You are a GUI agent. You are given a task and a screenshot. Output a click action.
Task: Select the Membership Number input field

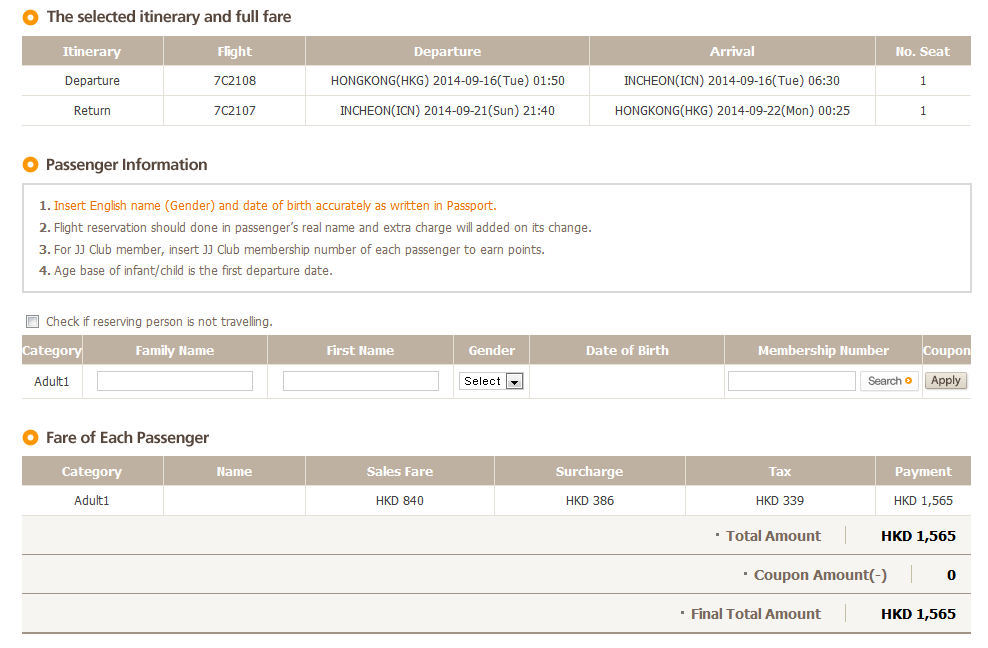point(791,381)
